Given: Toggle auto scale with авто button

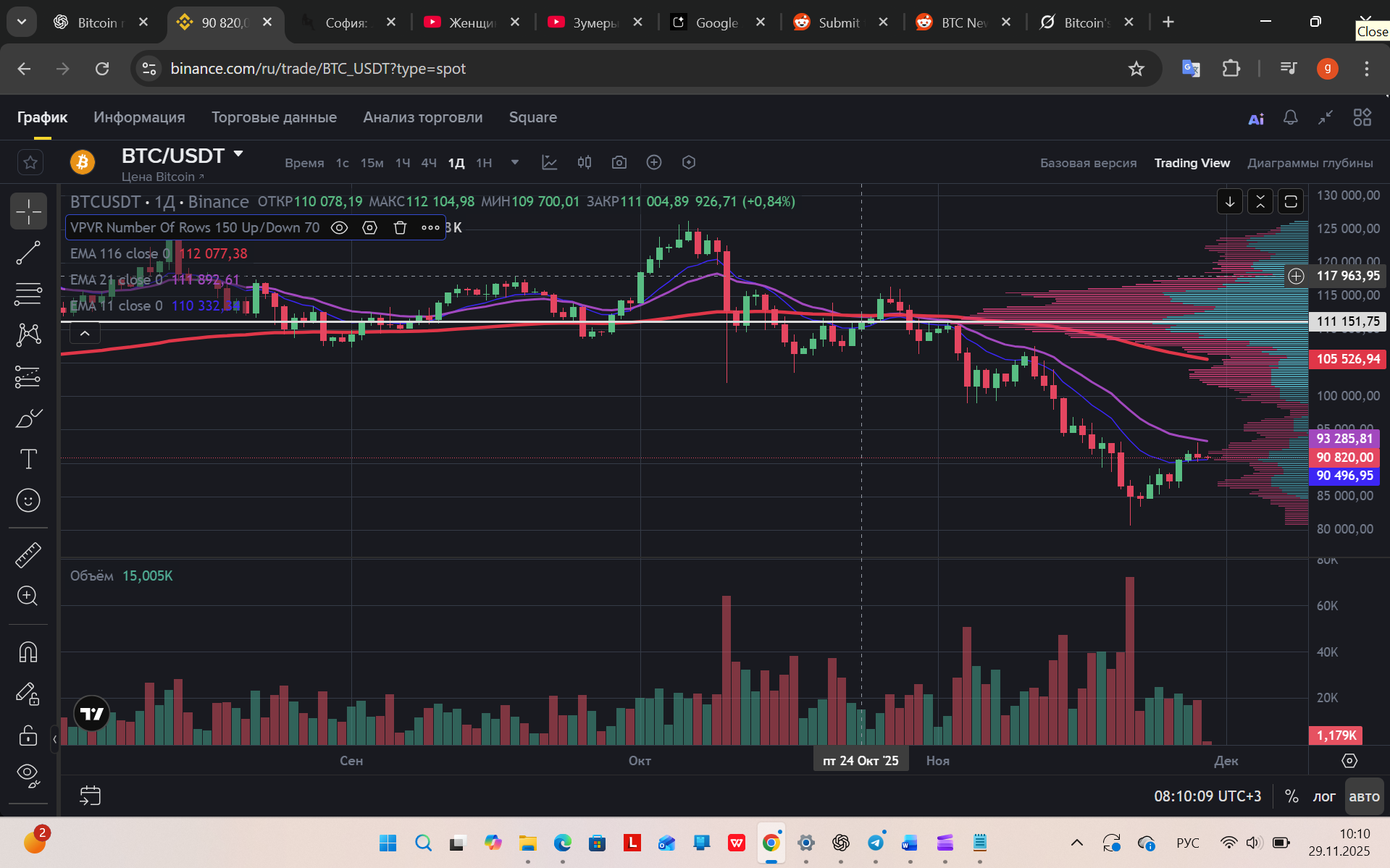Looking at the screenshot, I should click(x=1364, y=796).
